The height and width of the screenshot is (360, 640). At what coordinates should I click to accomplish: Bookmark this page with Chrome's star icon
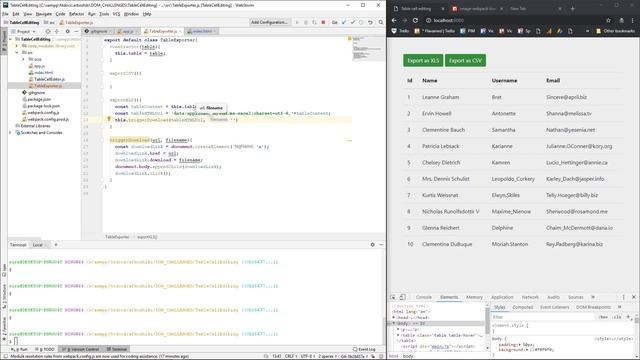pos(608,20)
